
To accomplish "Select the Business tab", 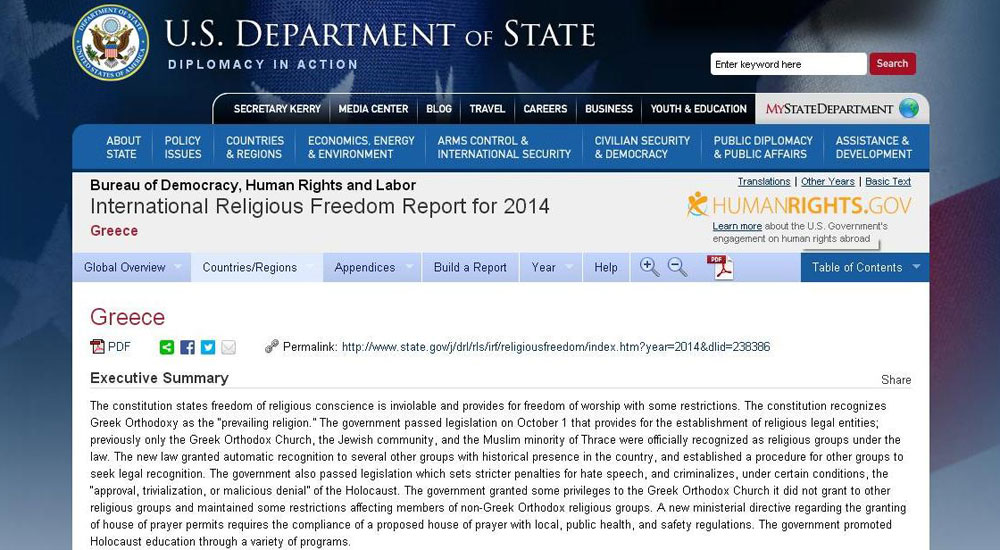I will [609, 108].
